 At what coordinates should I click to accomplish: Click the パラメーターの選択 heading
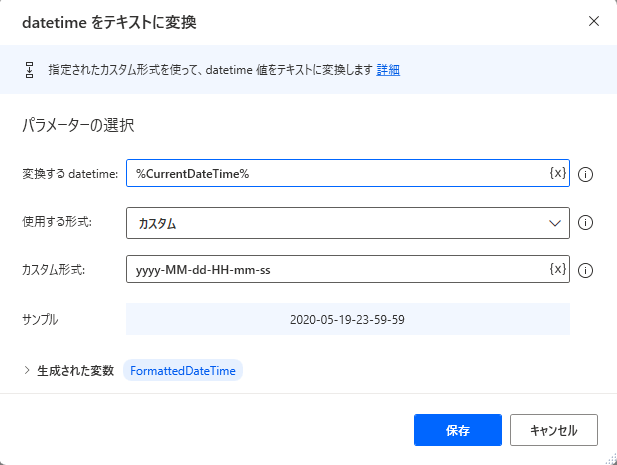[x=78, y=125]
